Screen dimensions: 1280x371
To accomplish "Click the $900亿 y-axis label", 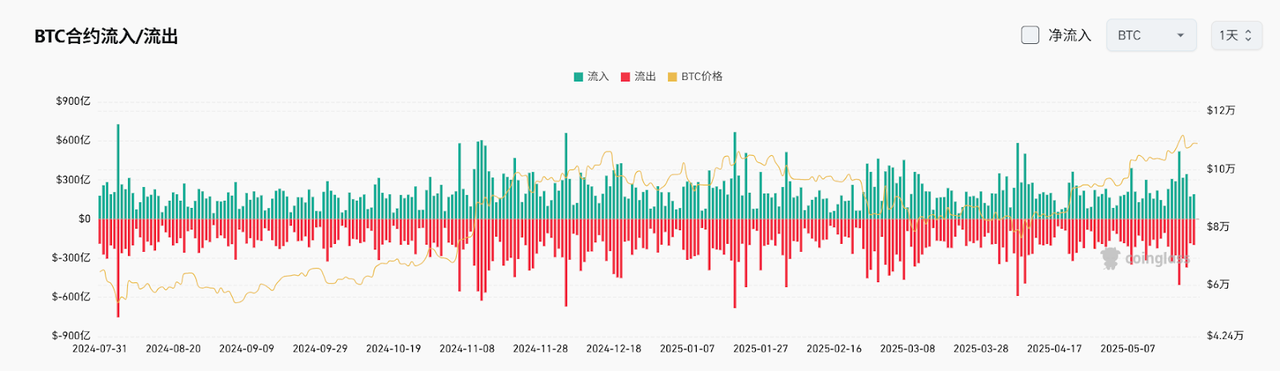I will [x=73, y=101].
